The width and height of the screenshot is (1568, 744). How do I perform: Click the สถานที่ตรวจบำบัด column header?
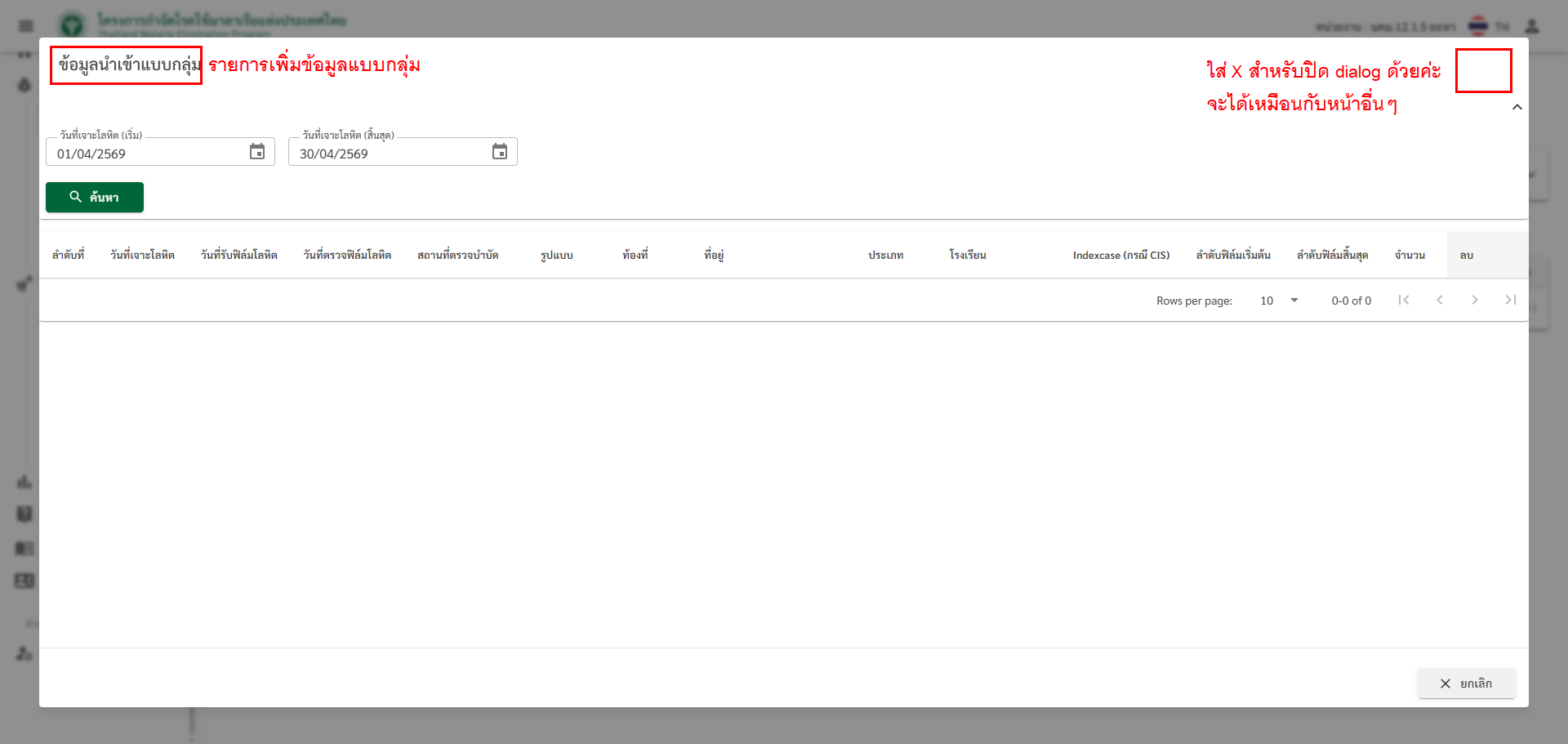457,256
